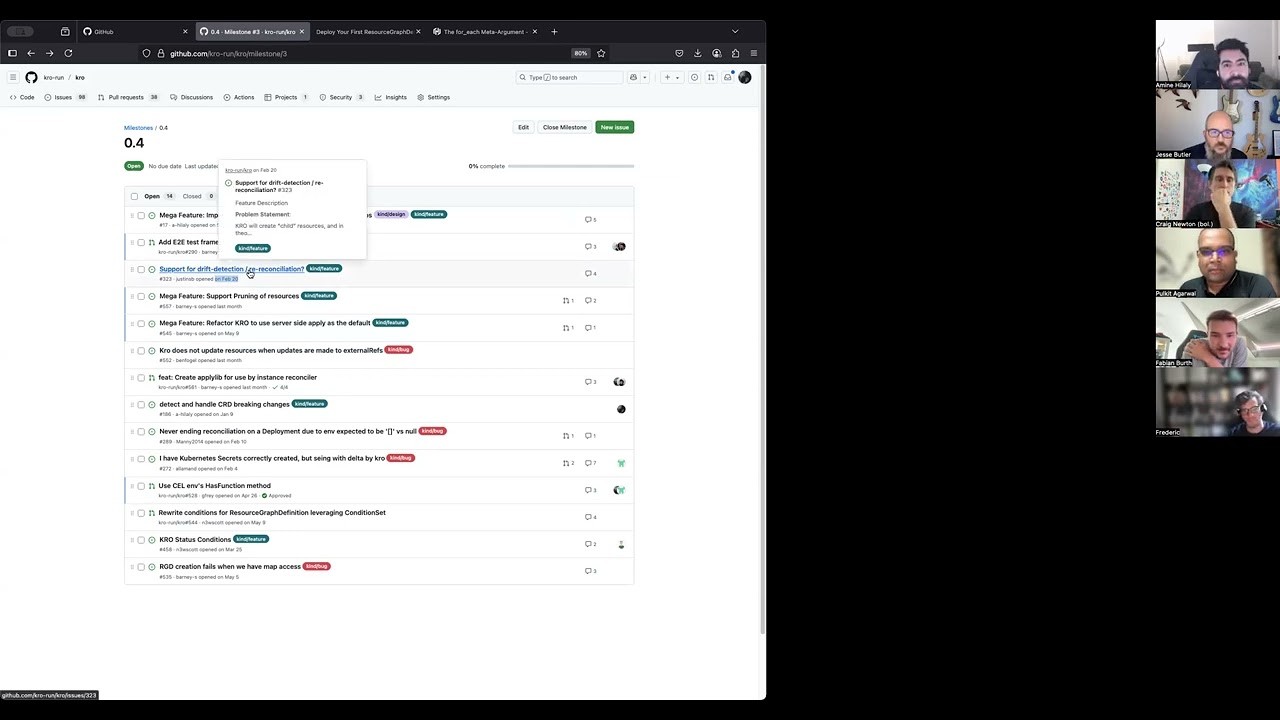Open the repository Settings tab
Viewport: 1280px width, 720px height.
coord(434,97)
